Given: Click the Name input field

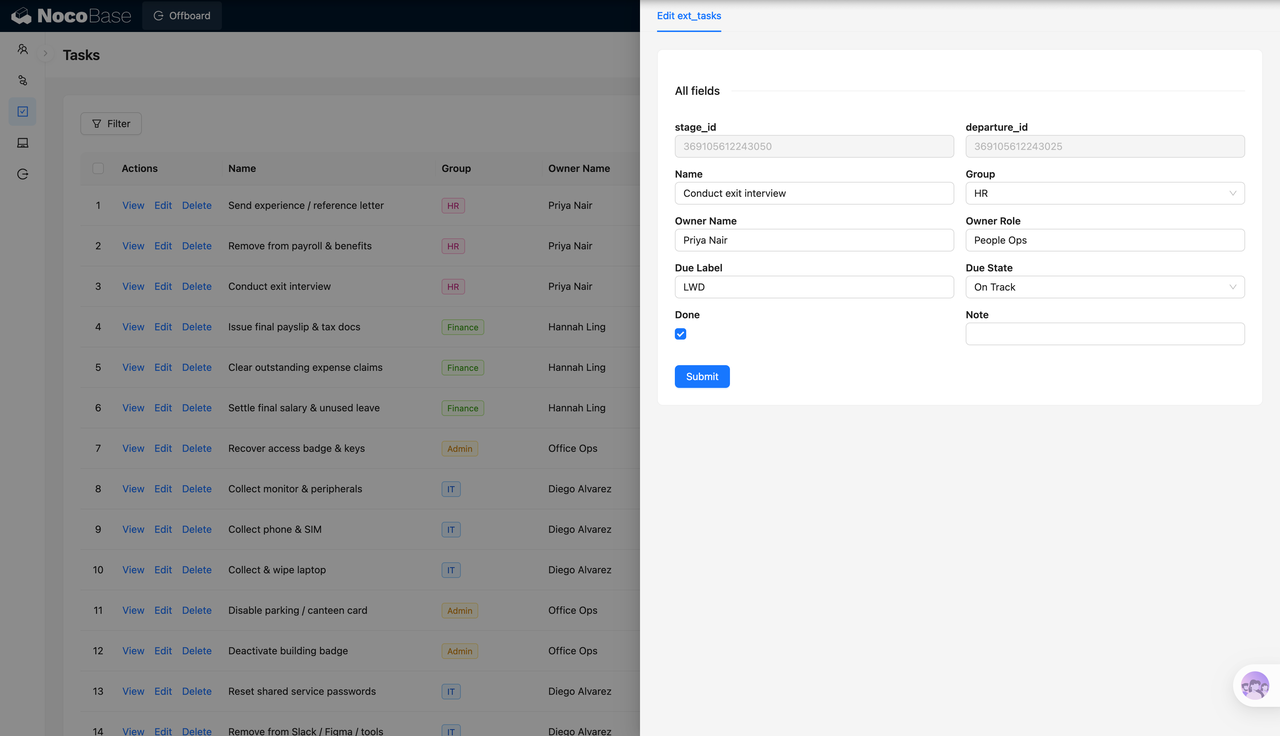Looking at the screenshot, I should (814, 193).
